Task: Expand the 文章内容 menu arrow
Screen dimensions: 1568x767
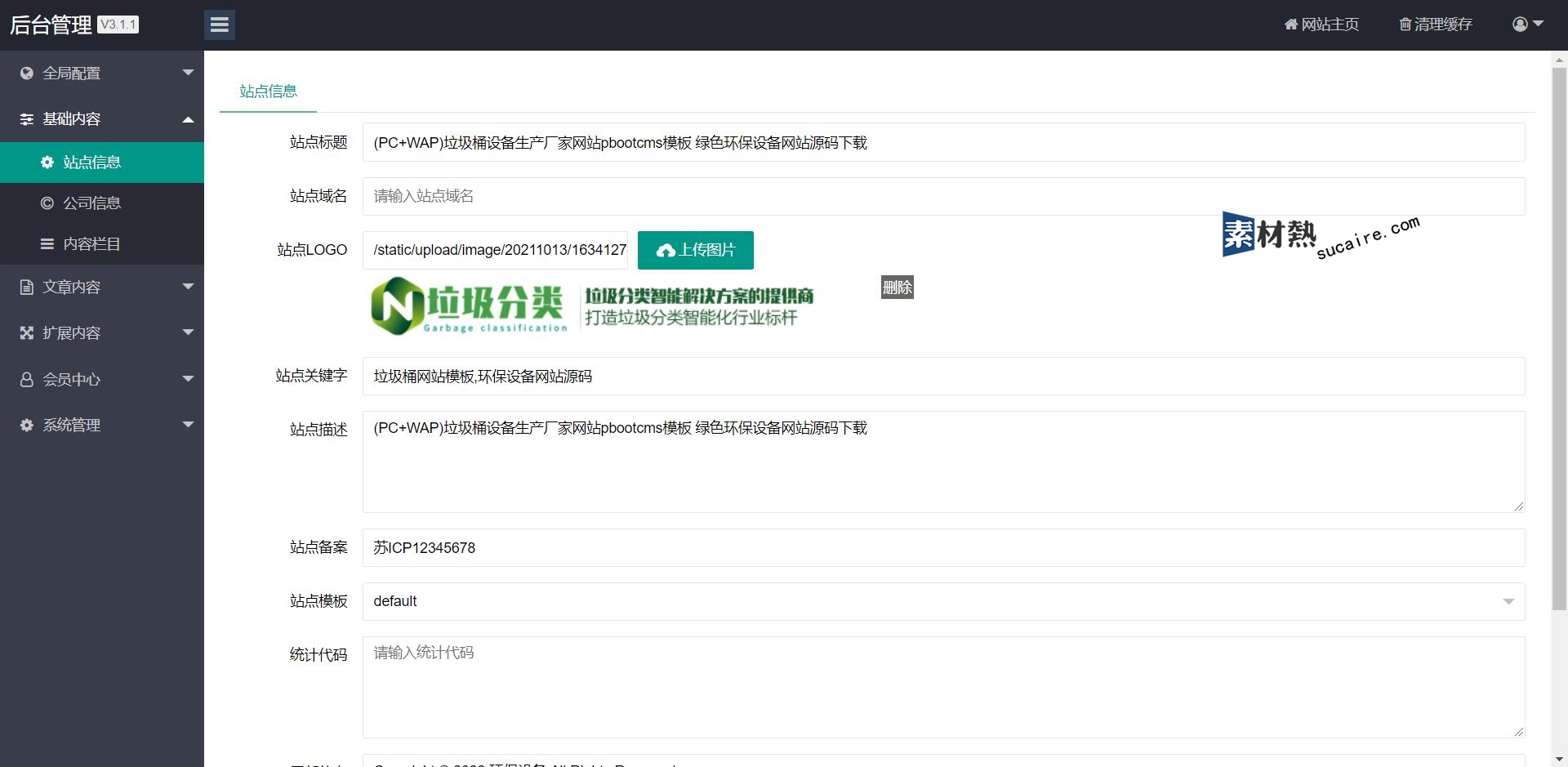Action: pyautogui.click(x=188, y=287)
